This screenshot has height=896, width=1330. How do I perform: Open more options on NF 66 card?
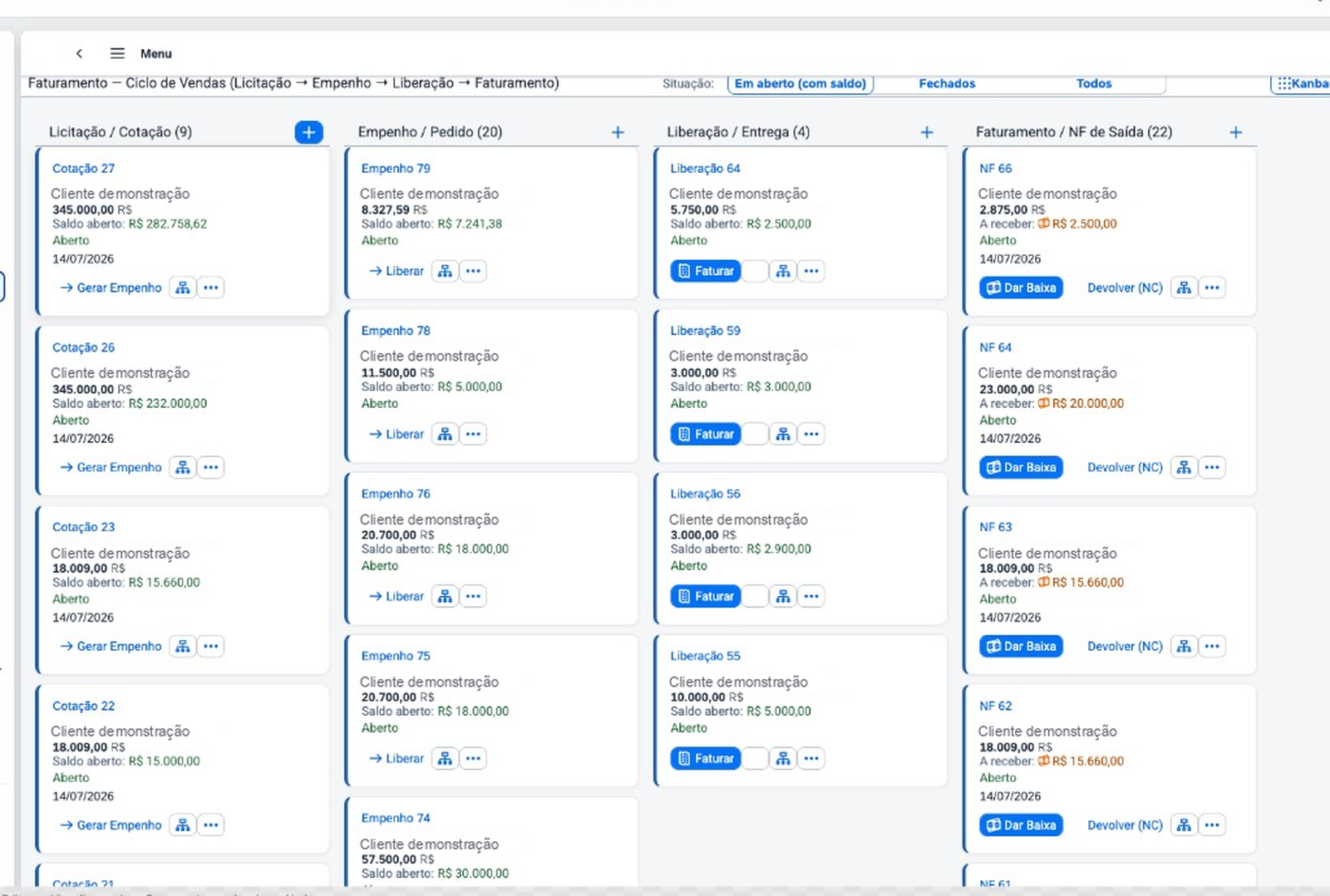click(x=1212, y=288)
